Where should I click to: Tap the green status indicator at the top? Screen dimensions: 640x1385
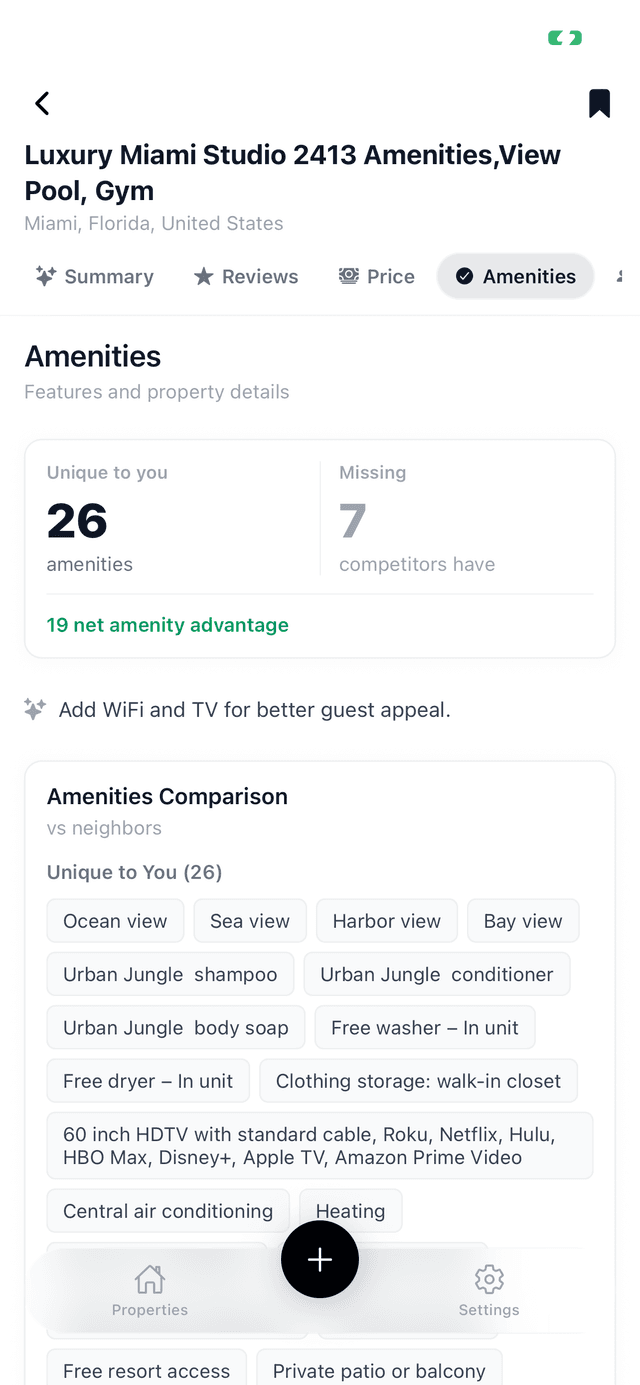point(564,37)
